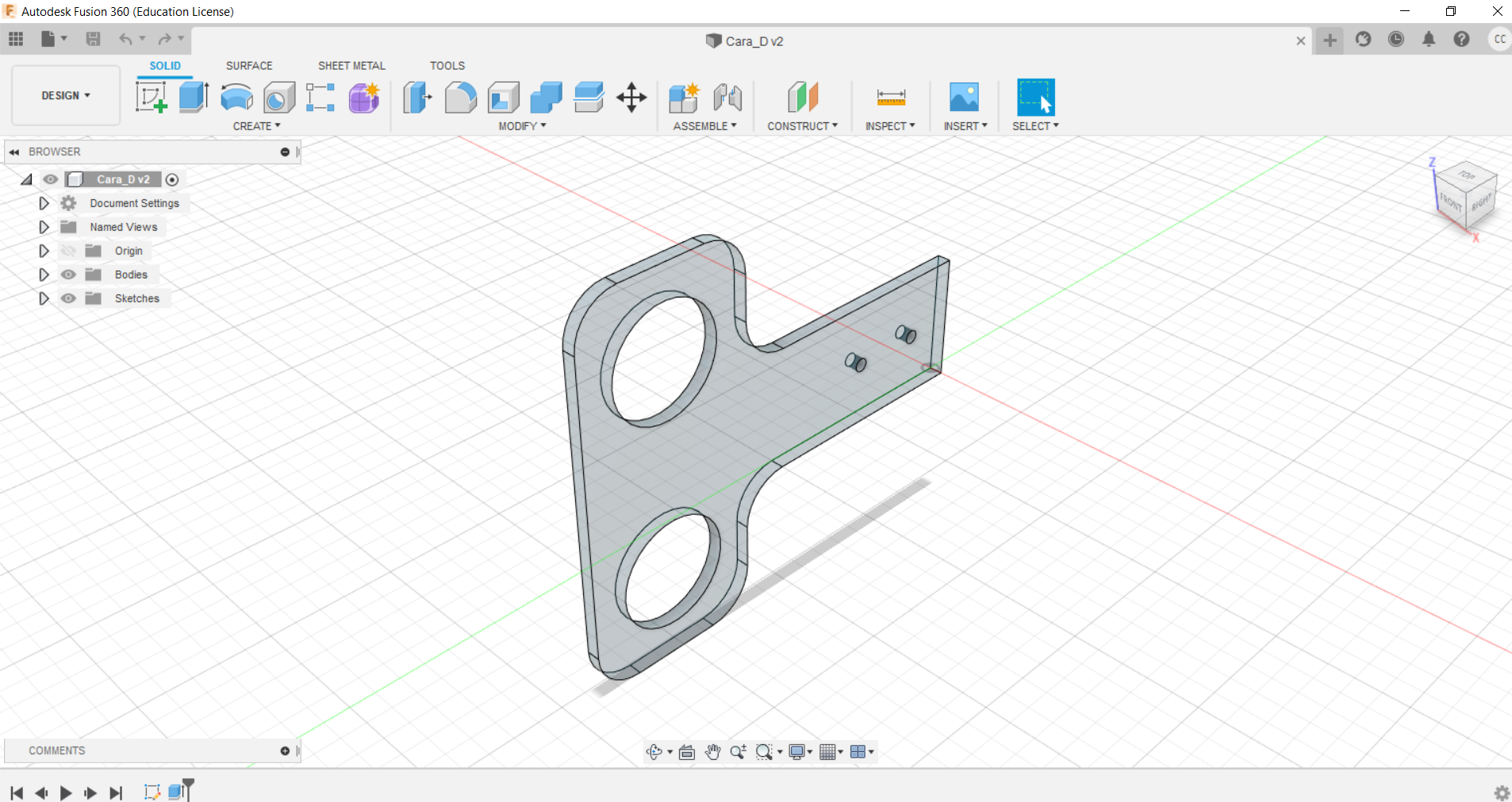
Task: Select the Press Pull tool
Action: (417, 98)
